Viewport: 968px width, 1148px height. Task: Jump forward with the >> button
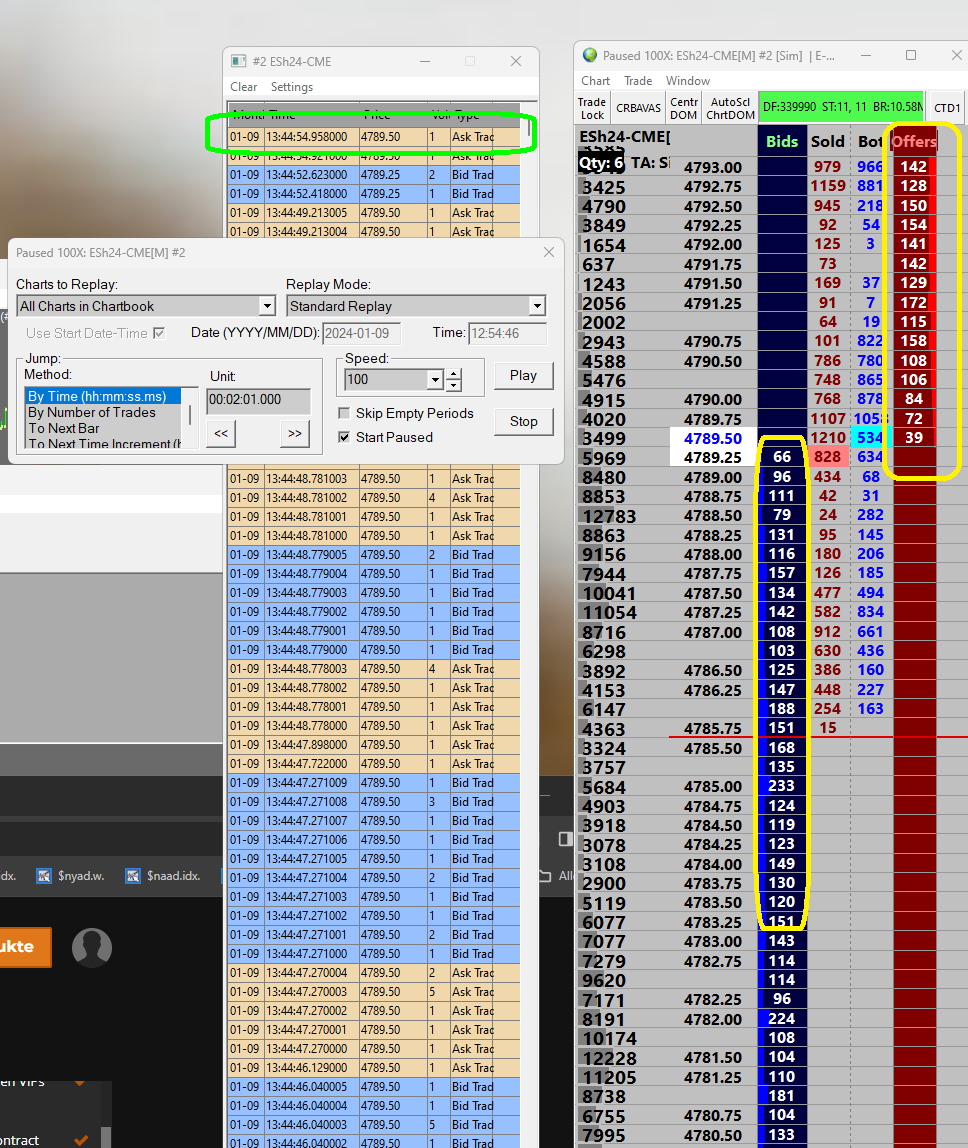(x=295, y=433)
